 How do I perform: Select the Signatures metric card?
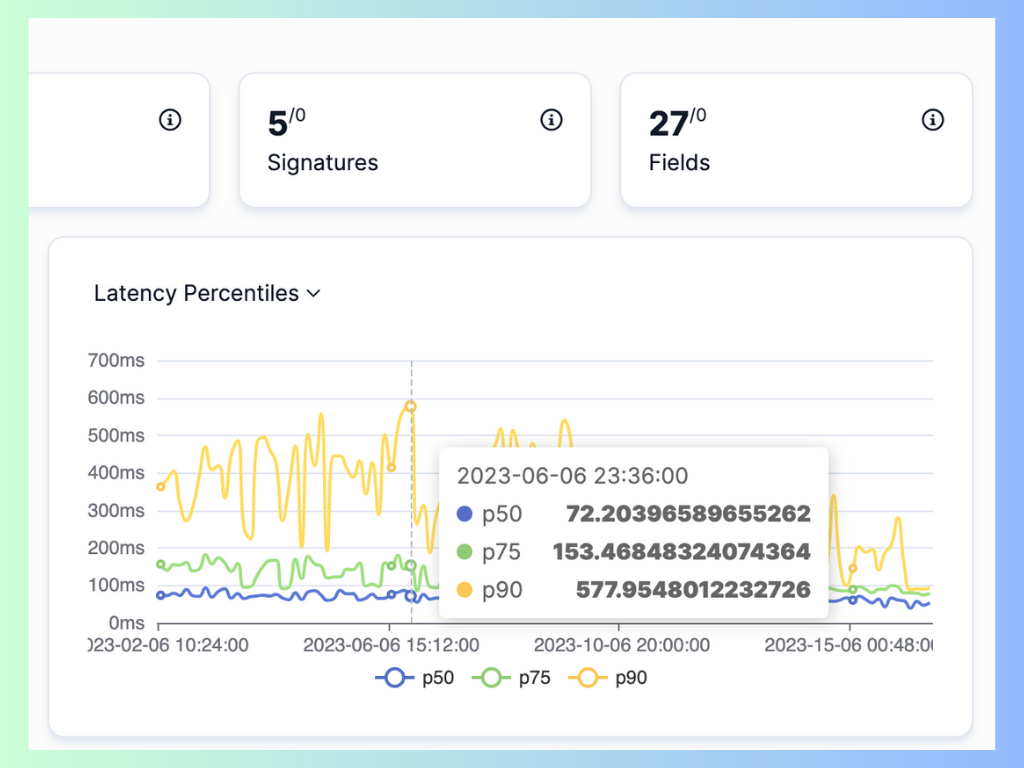pyautogui.click(x=414, y=139)
